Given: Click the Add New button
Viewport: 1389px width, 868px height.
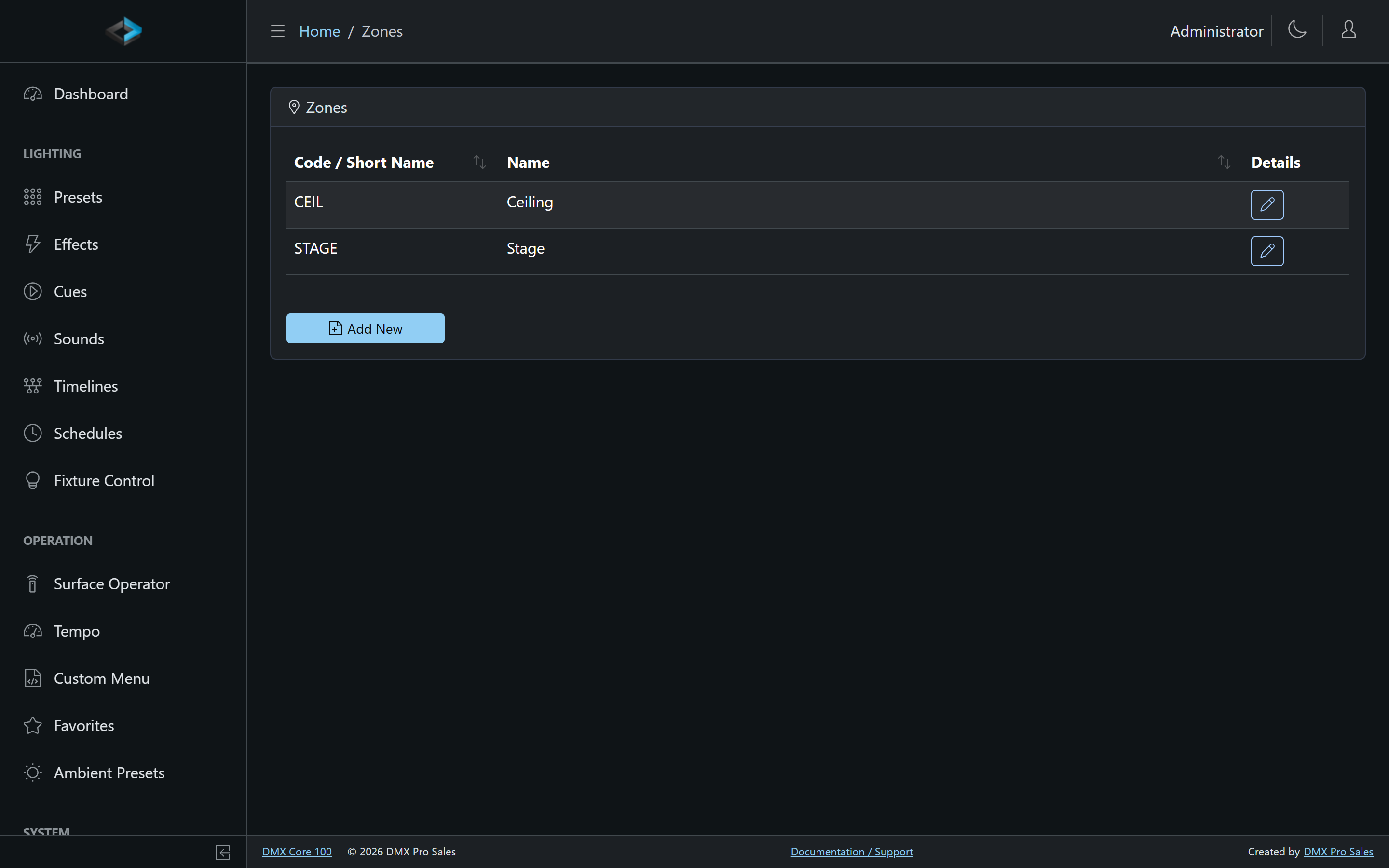Looking at the screenshot, I should pos(365,328).
